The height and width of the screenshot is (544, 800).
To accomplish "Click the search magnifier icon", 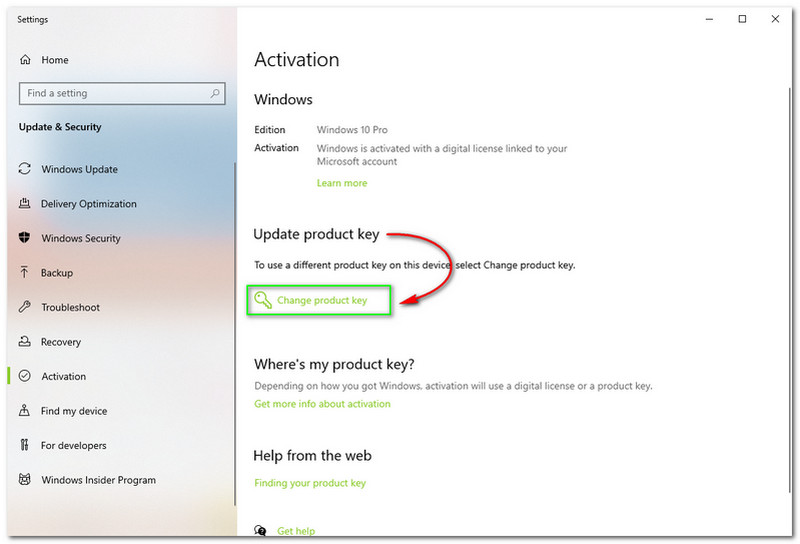I will (214, 93).
